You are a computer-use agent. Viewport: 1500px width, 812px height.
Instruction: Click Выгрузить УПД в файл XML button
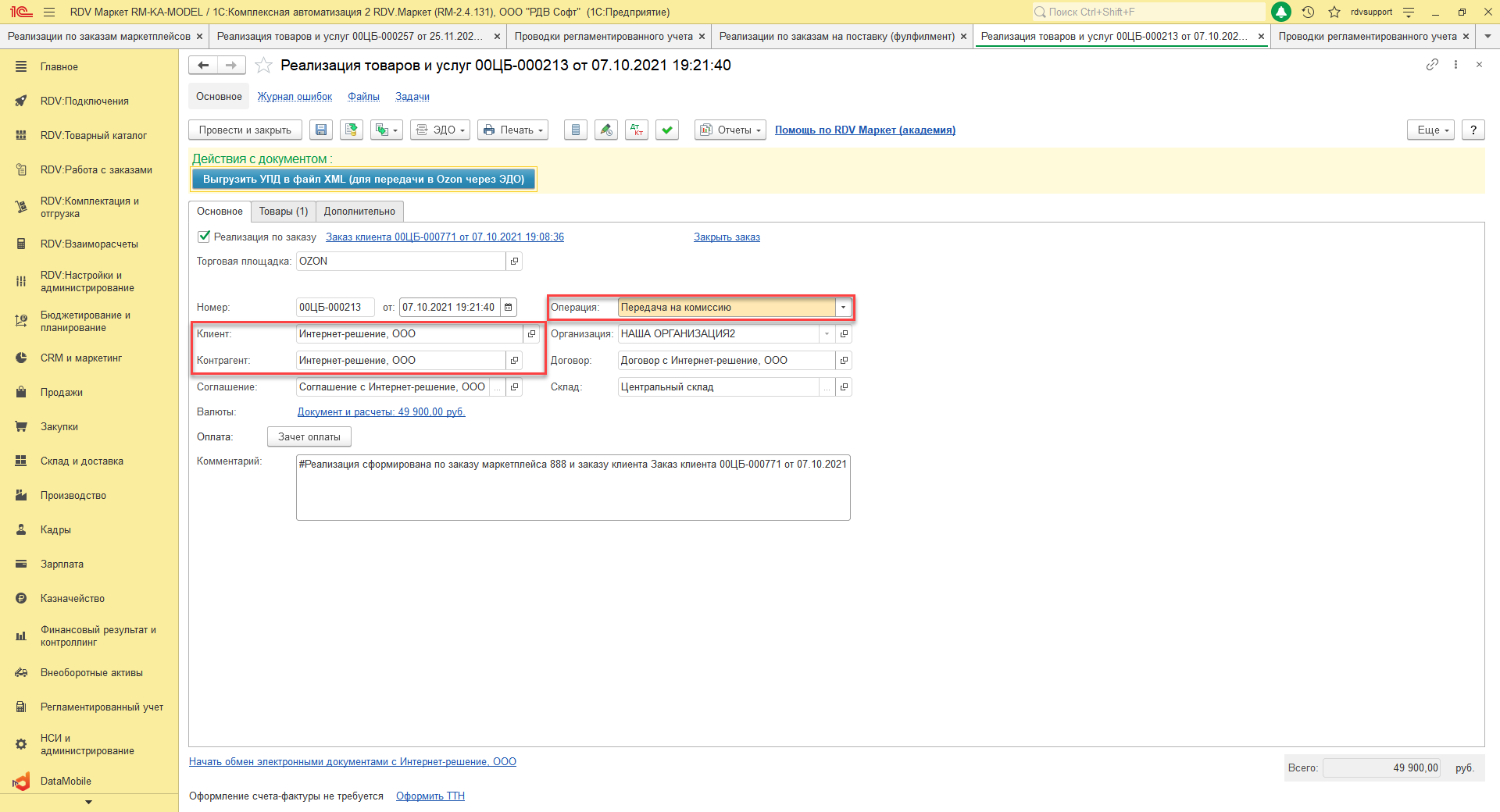(363, 180)
